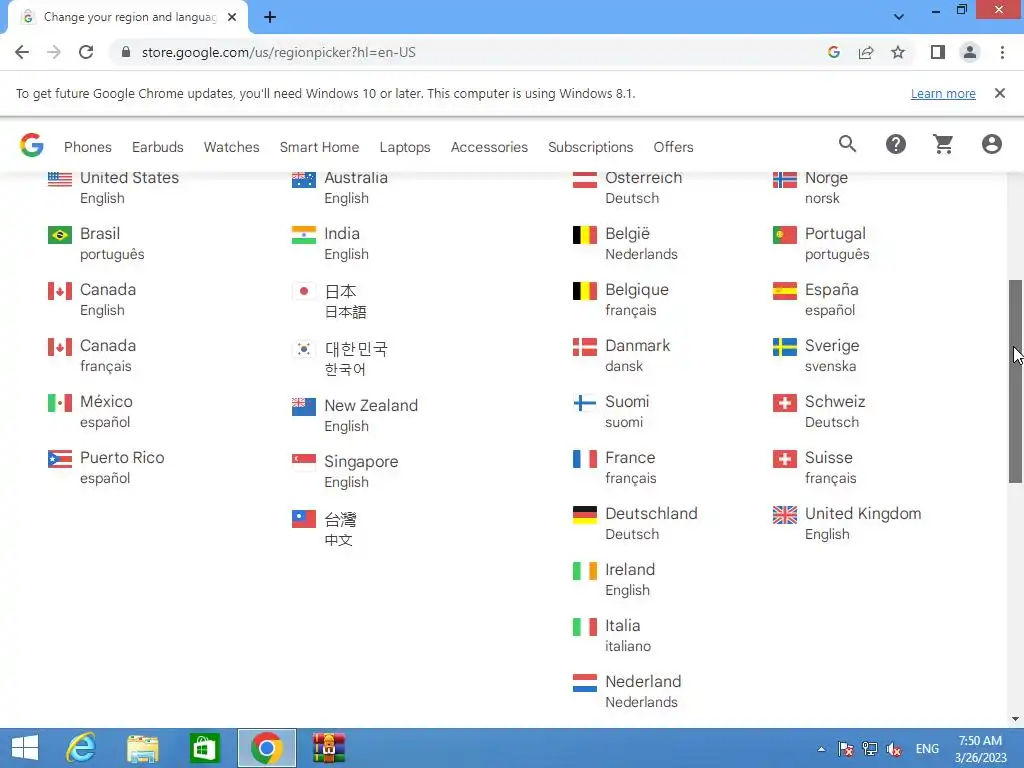Click the network tray icon
Screen dimensions: 1024x768
tap(869, 749)
